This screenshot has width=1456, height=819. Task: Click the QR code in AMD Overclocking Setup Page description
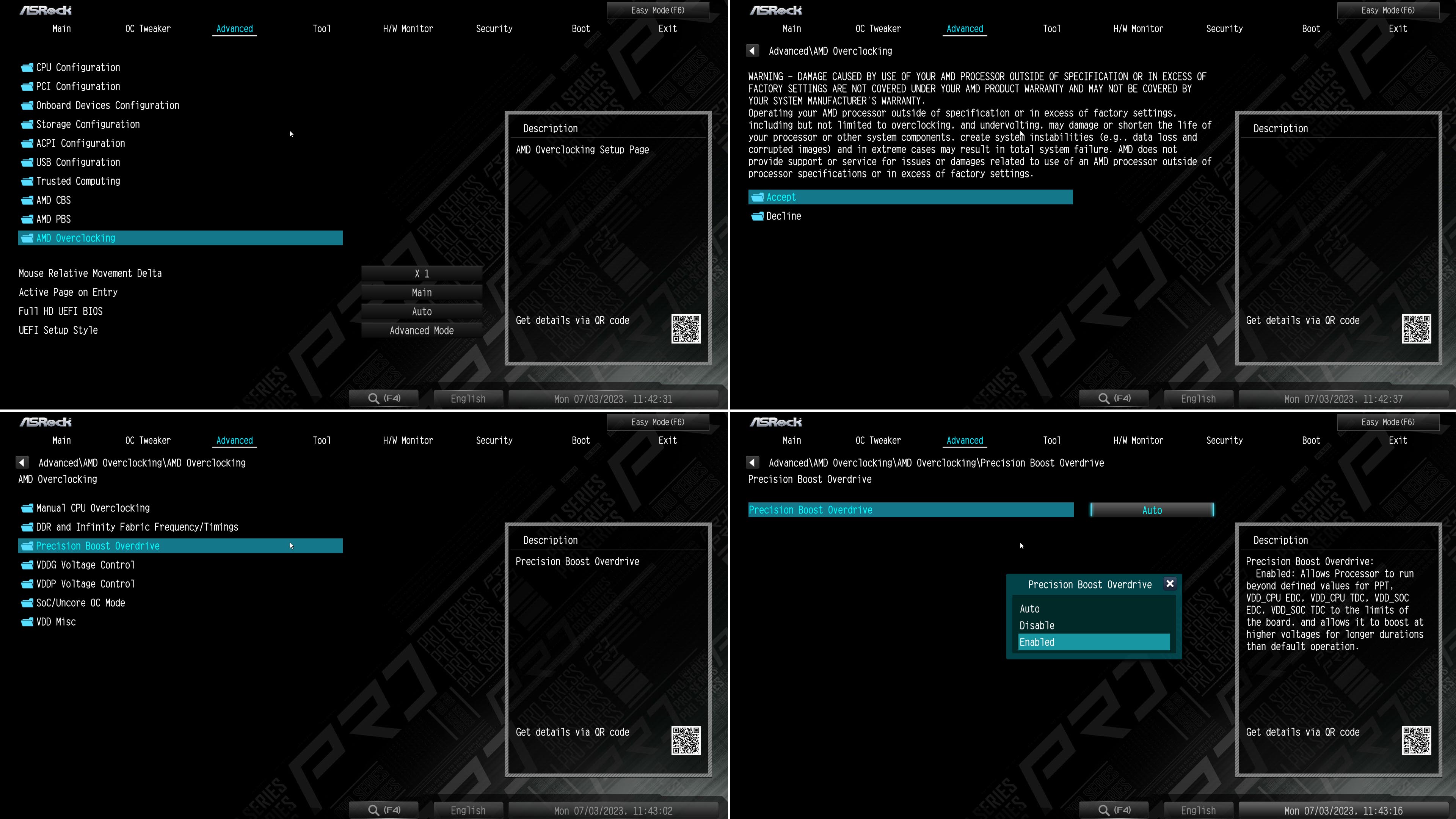686,329
